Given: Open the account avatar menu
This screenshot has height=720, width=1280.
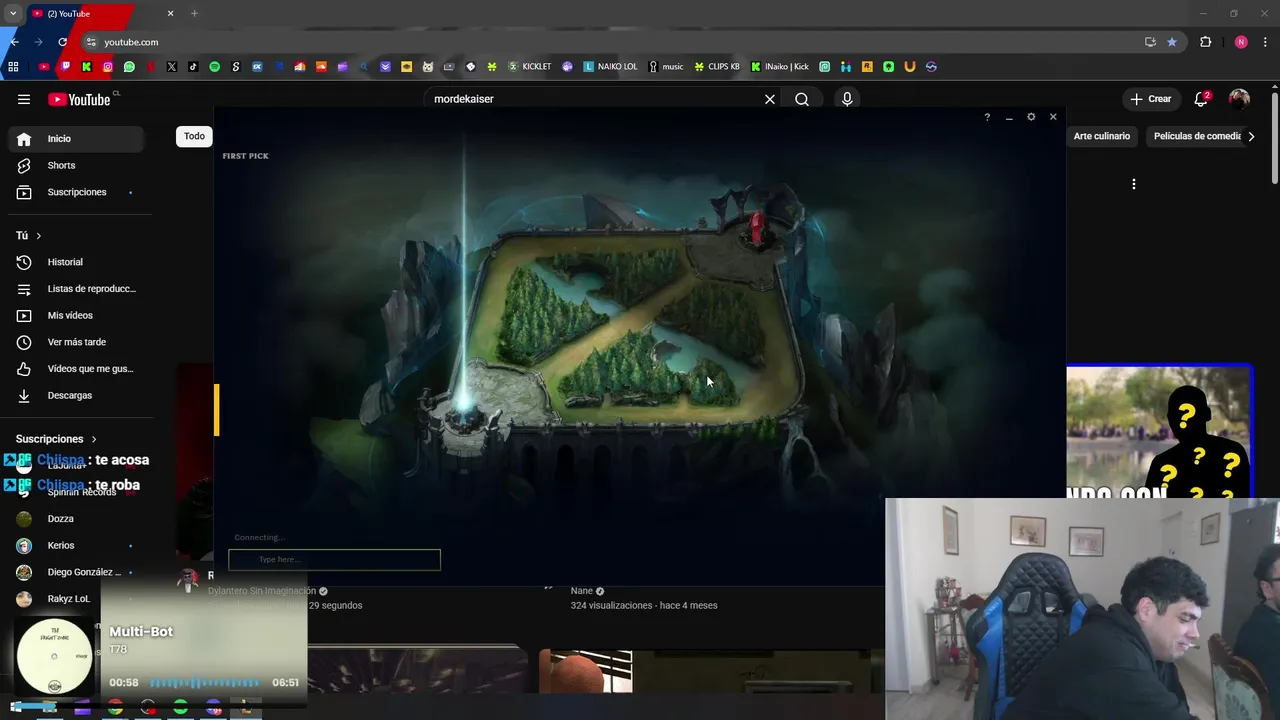Looking at the screenshot, I should coord(1239,99).
